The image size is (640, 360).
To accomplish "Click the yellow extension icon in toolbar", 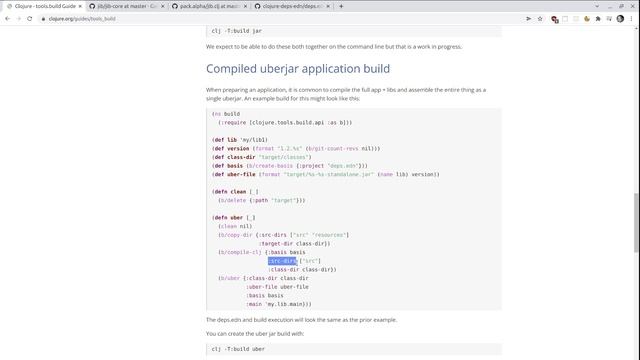I will [587, 19].
